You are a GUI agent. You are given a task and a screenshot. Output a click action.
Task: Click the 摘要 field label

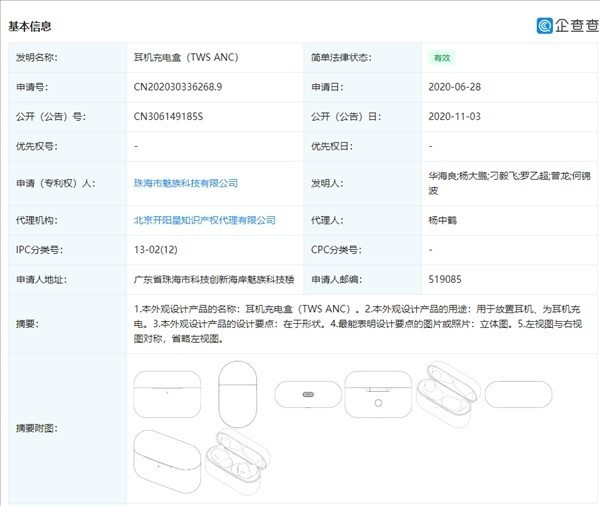click(28, 324)
